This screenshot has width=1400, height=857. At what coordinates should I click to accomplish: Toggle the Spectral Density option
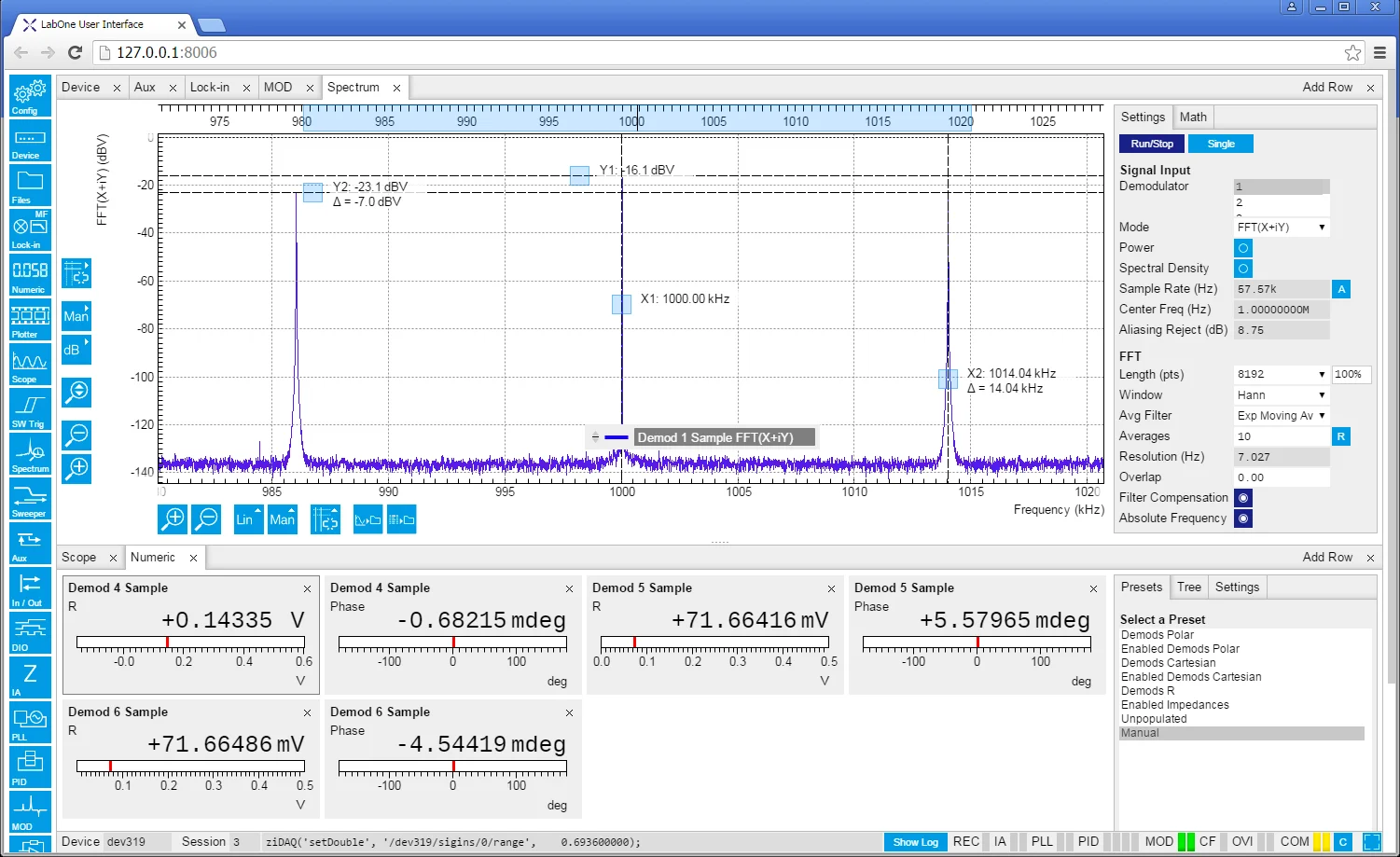pyautogui.click(x=1243, y=269)
